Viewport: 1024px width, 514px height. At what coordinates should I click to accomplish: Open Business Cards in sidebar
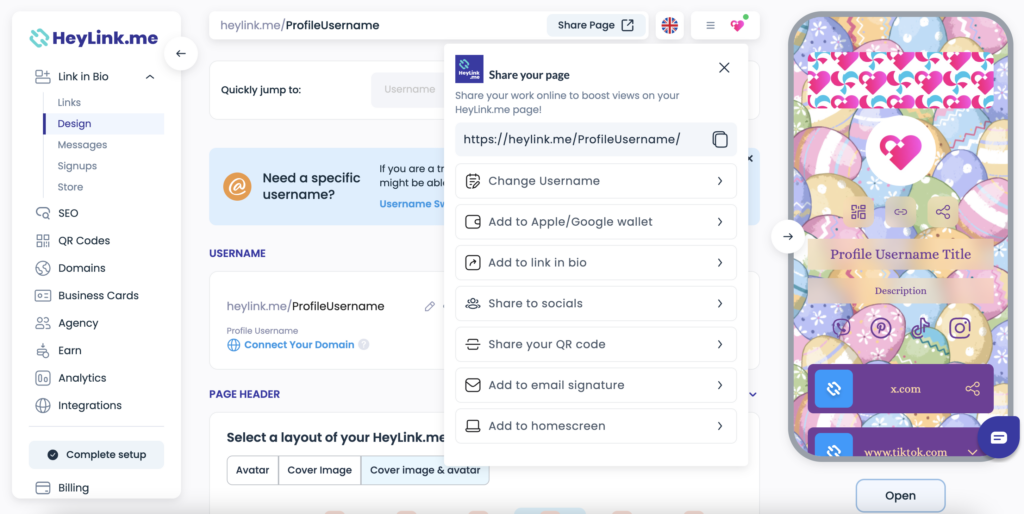pos(86,295)
